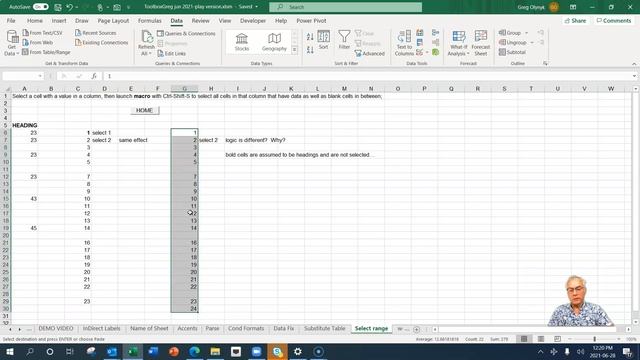Screen dimensions: 640x360
Task: Open What-If Analysis dropdown
Action: click(x=458, y=43)
